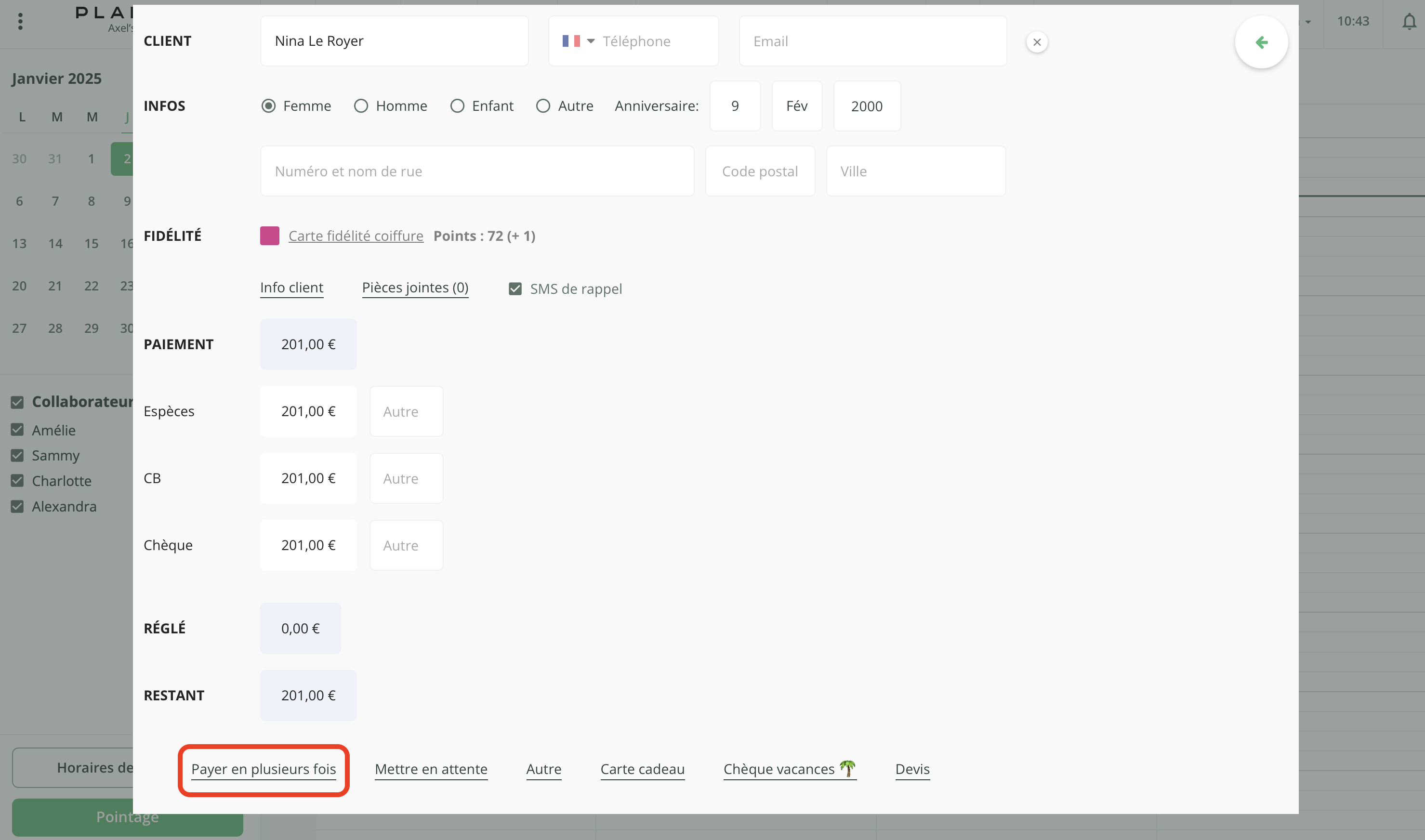Clear client with the X icon
1425x840 pixels.
pos(1037,42)
